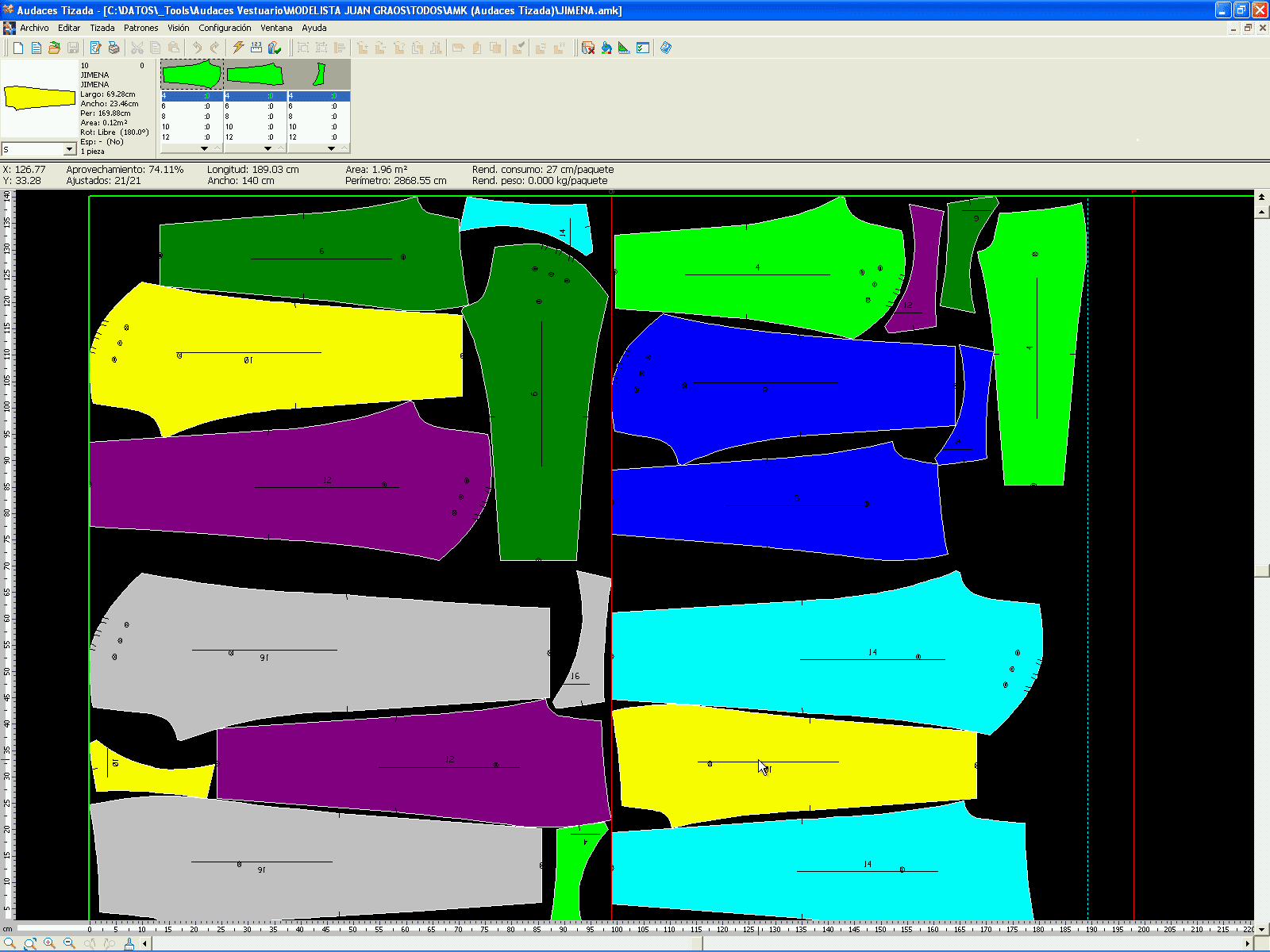Screen dimensions: 1270x952
Task: Expand third piece size list down arrow
Action: pyautogui.click(x=331, y=148)
